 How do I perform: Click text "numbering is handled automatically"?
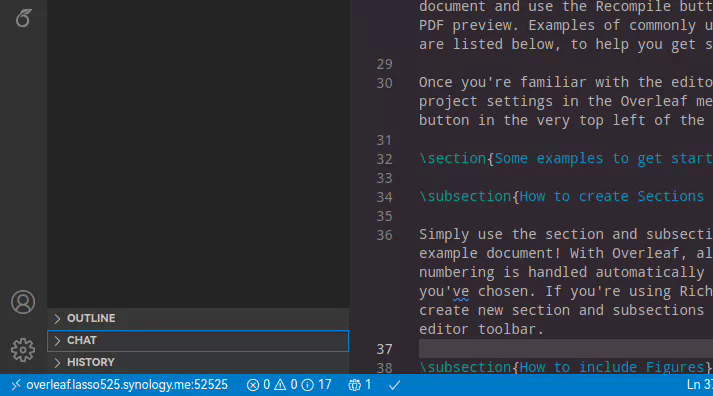tap(562, 272)
